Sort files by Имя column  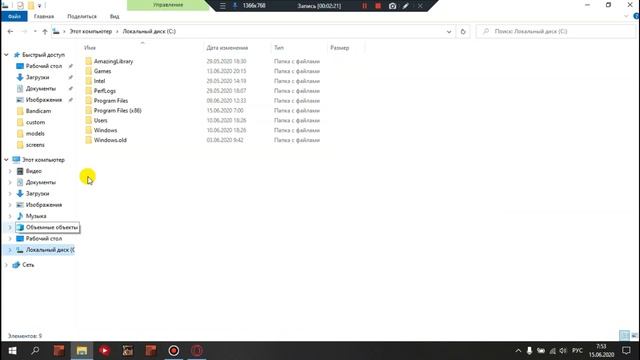pyautogui.click(x=90, y=48)
